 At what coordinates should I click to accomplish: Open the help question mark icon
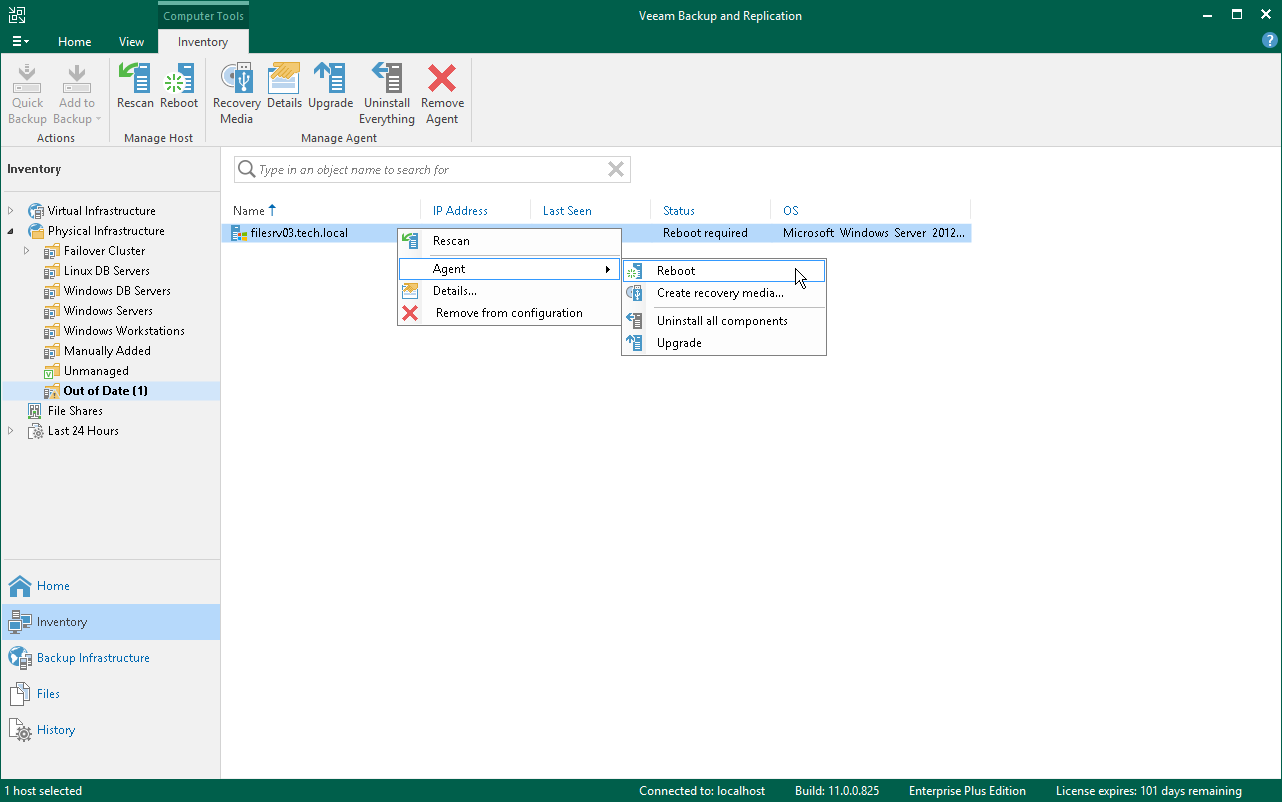[x=1270, y=41]
